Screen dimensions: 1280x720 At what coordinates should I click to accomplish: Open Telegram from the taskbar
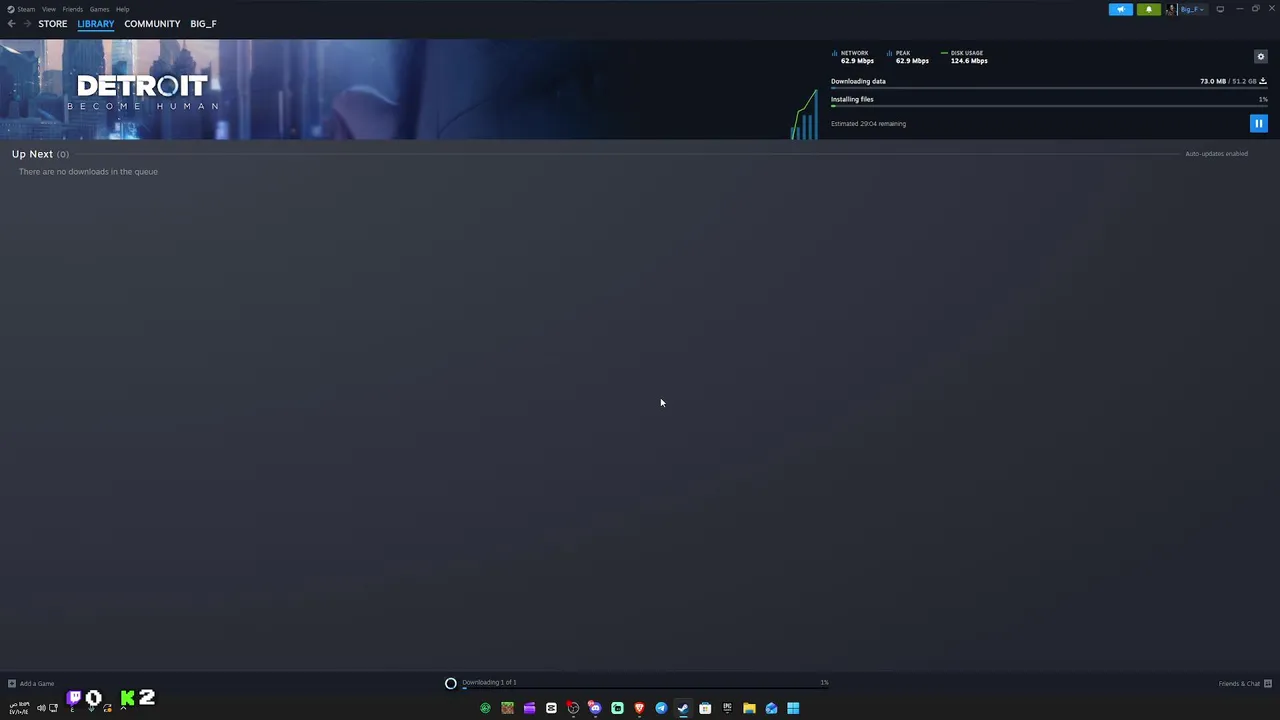coord(661,708)
